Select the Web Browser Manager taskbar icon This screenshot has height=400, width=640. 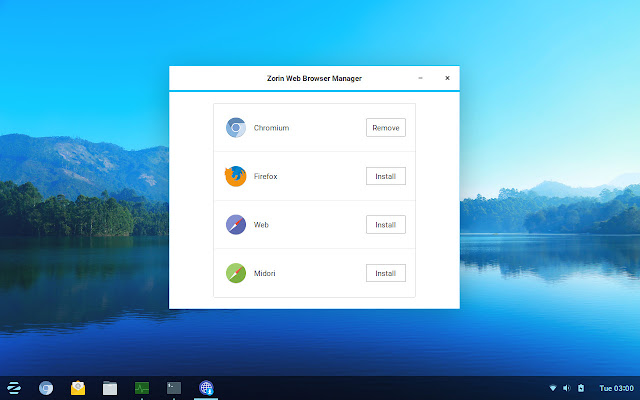206,388
